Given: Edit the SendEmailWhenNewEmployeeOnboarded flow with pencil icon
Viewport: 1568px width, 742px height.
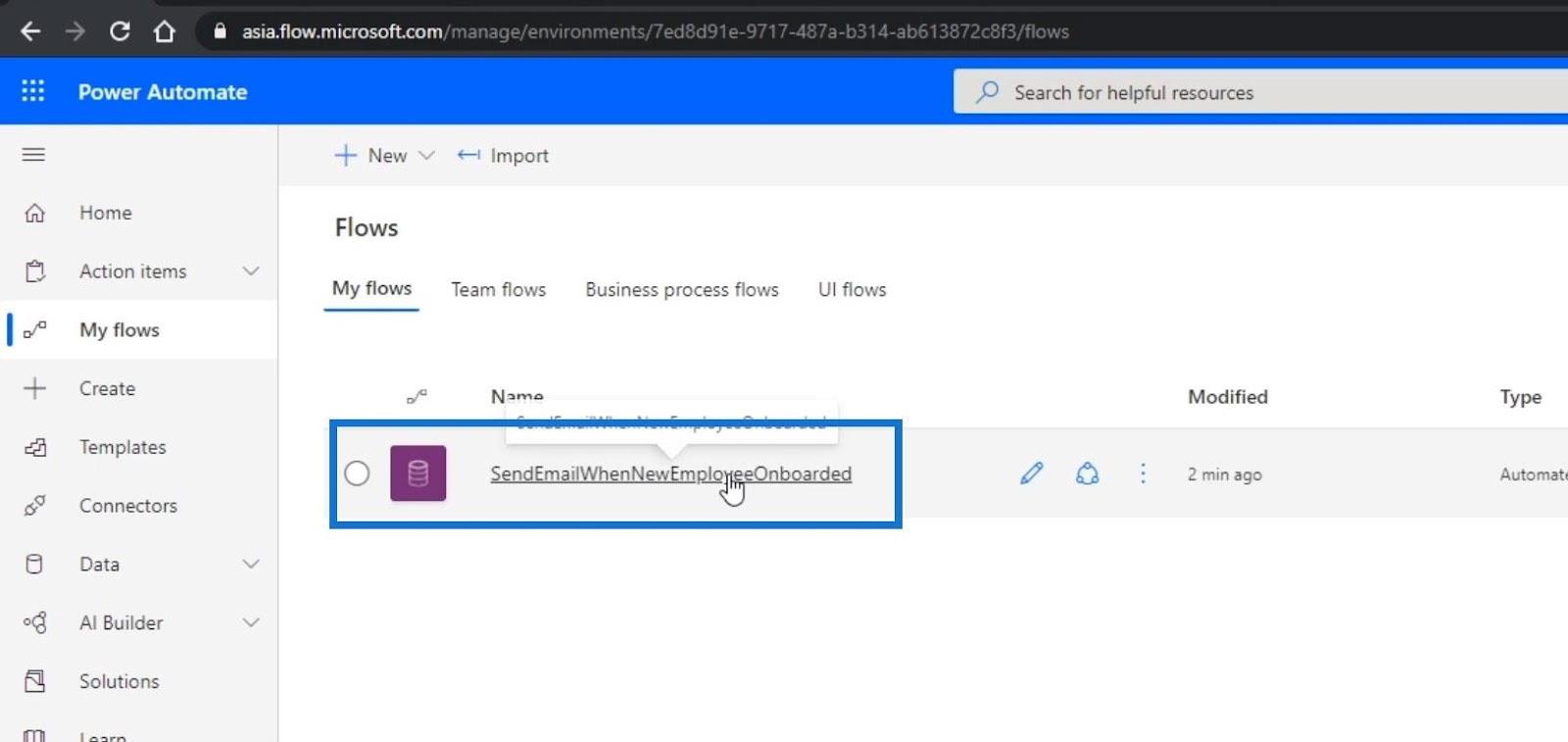Looking at the screenshot, I should coord(1031,473).
